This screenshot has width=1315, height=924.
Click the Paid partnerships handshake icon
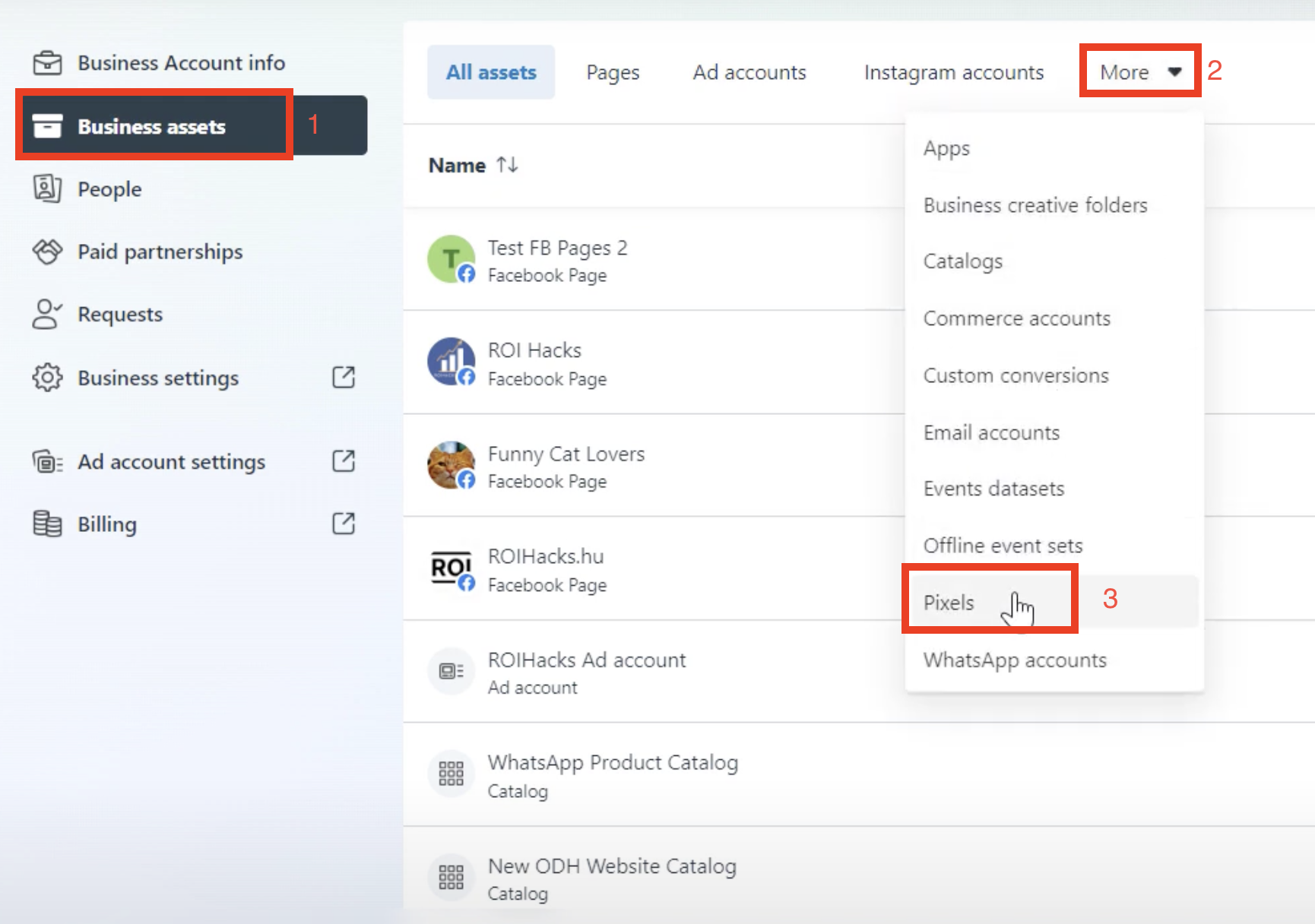47,252
